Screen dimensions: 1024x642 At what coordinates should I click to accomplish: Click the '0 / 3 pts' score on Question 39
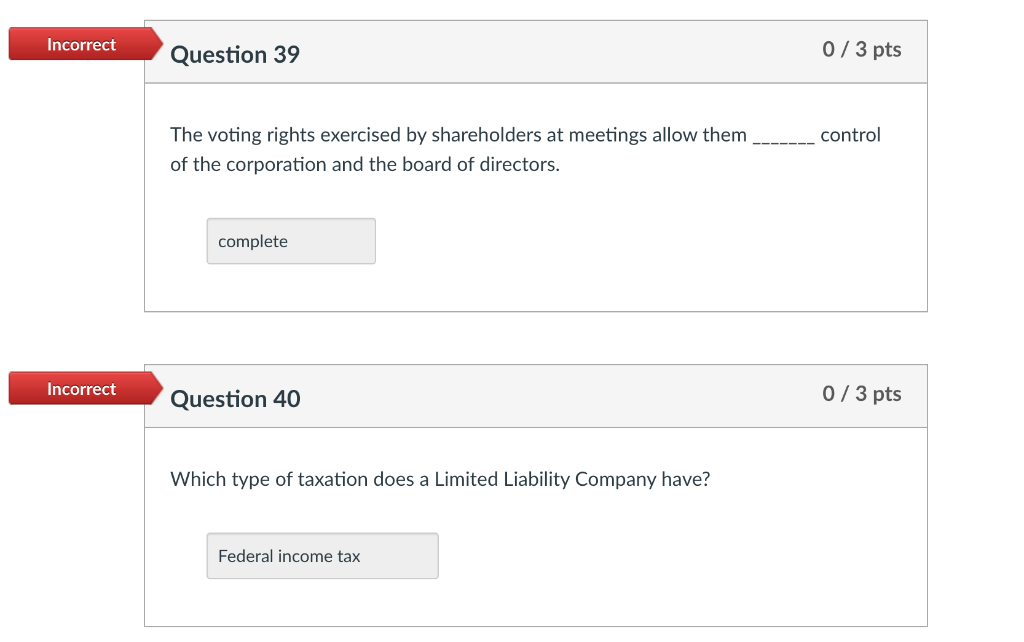861,49
